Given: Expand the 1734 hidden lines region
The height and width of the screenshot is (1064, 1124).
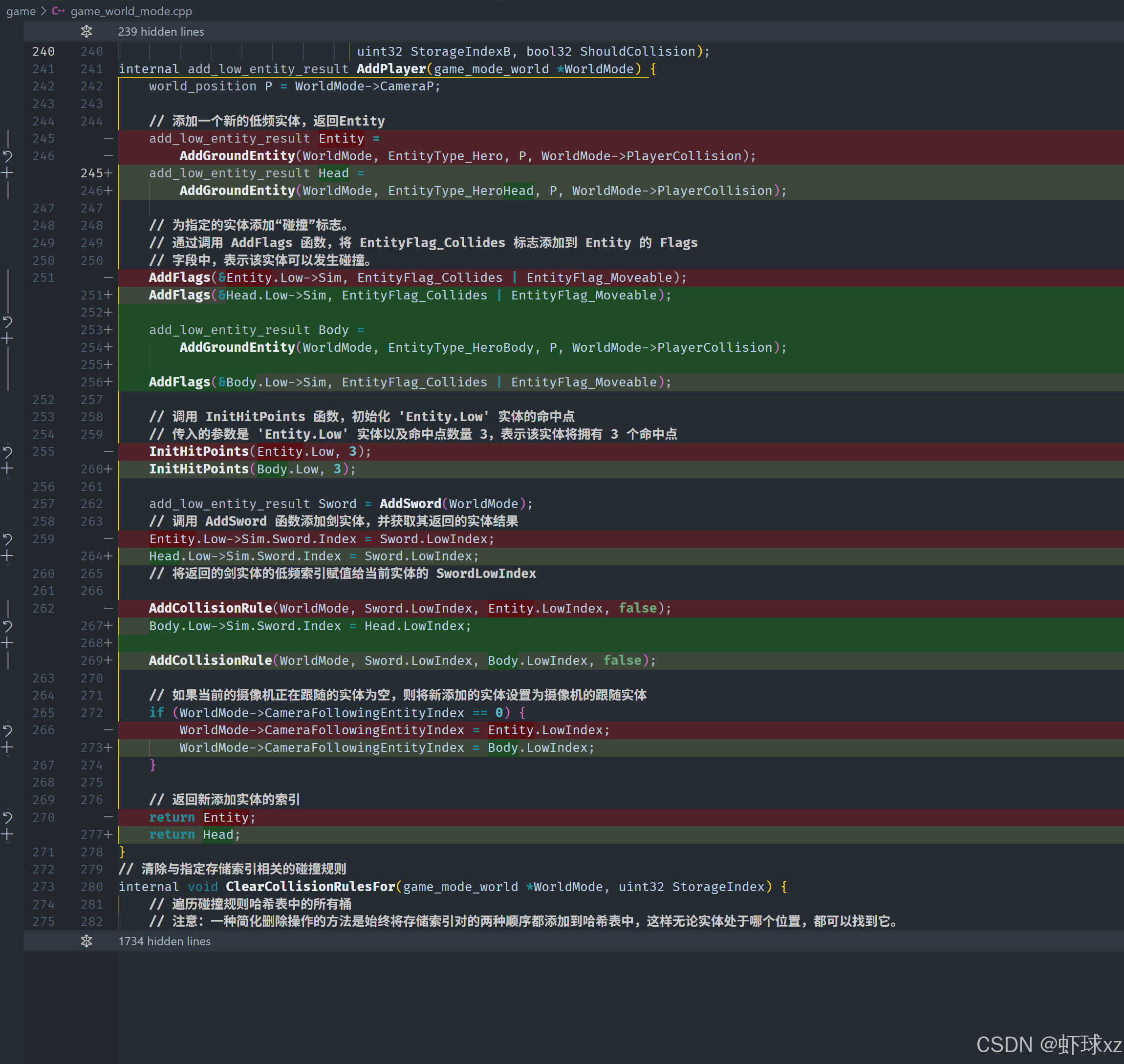Looking at the screenshot, I should tap(86, 941).
